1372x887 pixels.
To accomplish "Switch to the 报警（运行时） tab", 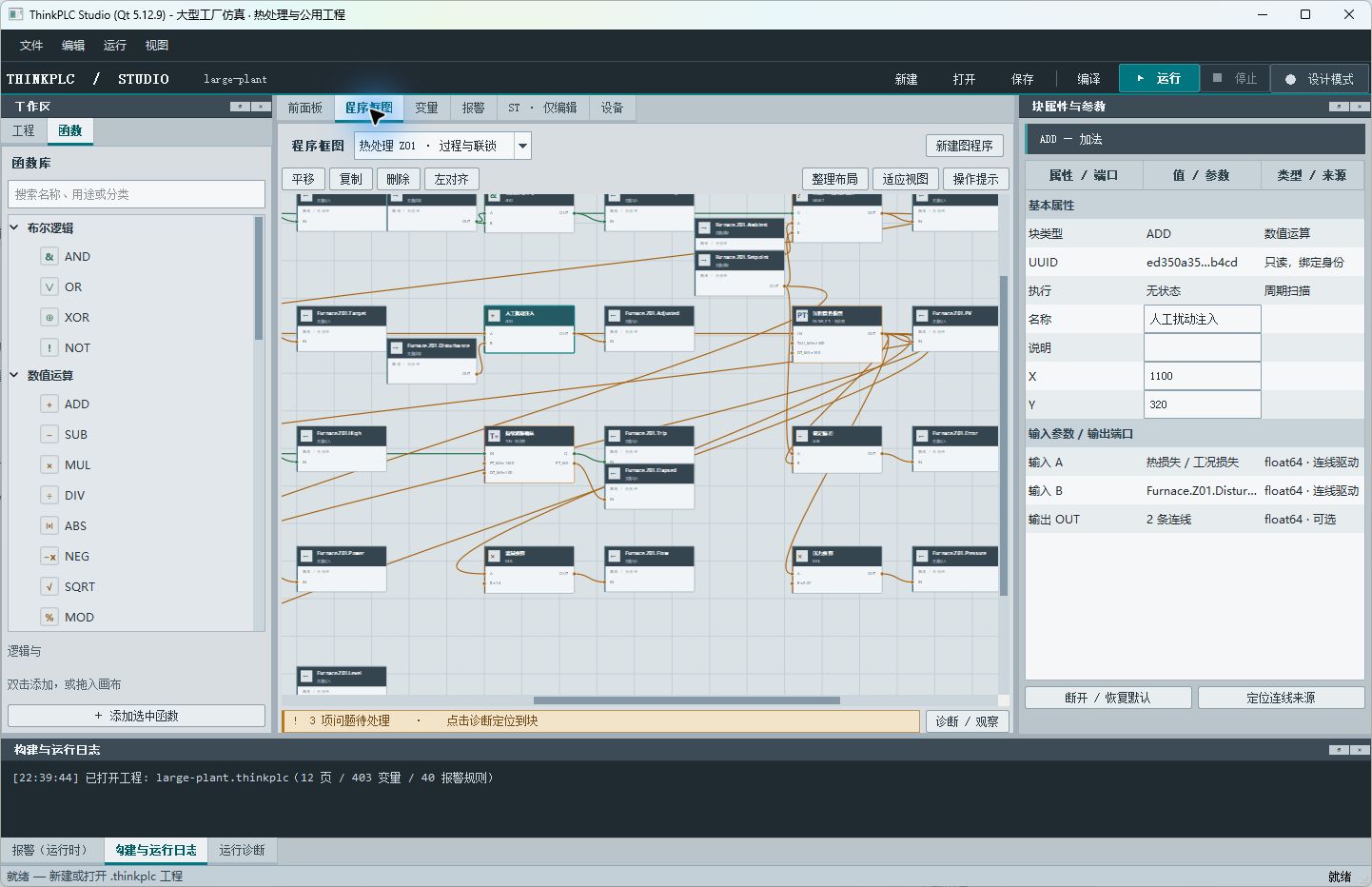I will tap(50, 851).
